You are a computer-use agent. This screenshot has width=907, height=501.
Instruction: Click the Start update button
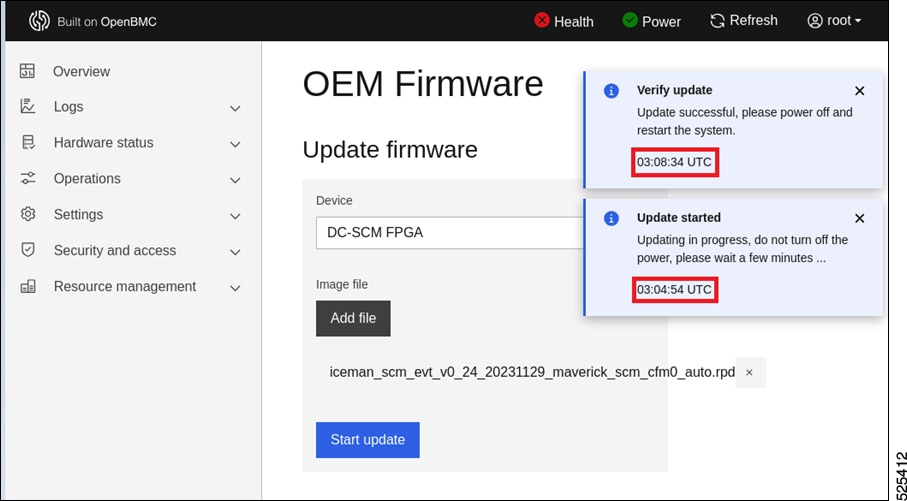tap(367, 440)
